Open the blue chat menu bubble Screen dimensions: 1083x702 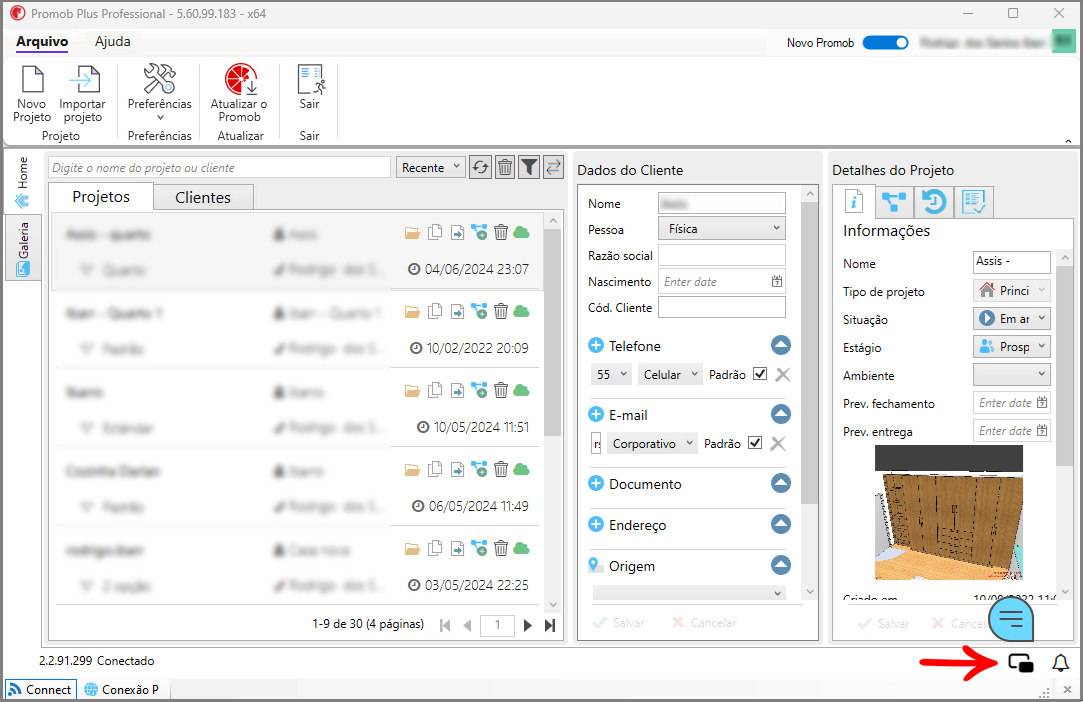(x=1011, y=619)
